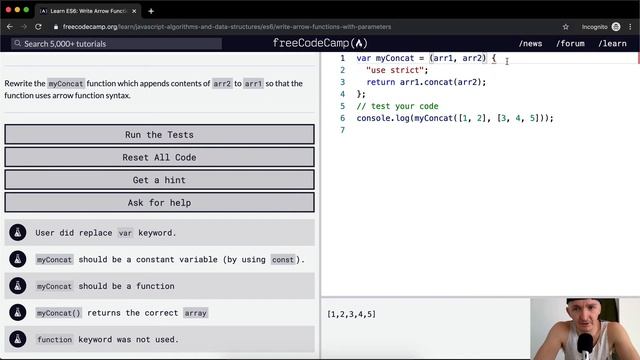Click the 'return arr1.concat(arr2);' line
Viewport: 640px width, 360px height.
[x=427, y=82]
